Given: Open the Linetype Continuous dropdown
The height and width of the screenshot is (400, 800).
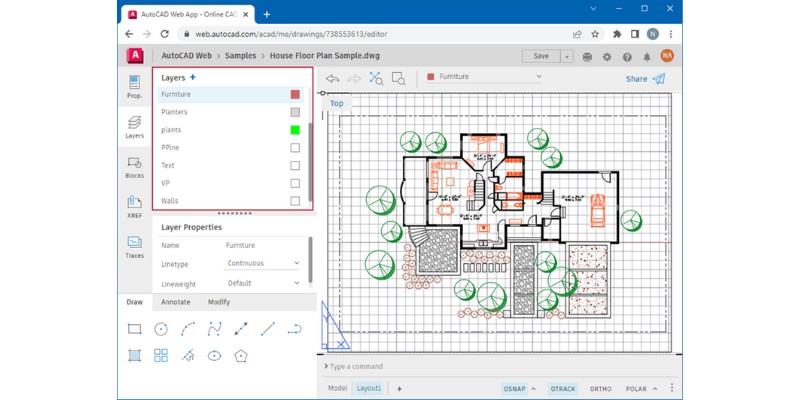Looking at the screenshot, I should point(263,263).
